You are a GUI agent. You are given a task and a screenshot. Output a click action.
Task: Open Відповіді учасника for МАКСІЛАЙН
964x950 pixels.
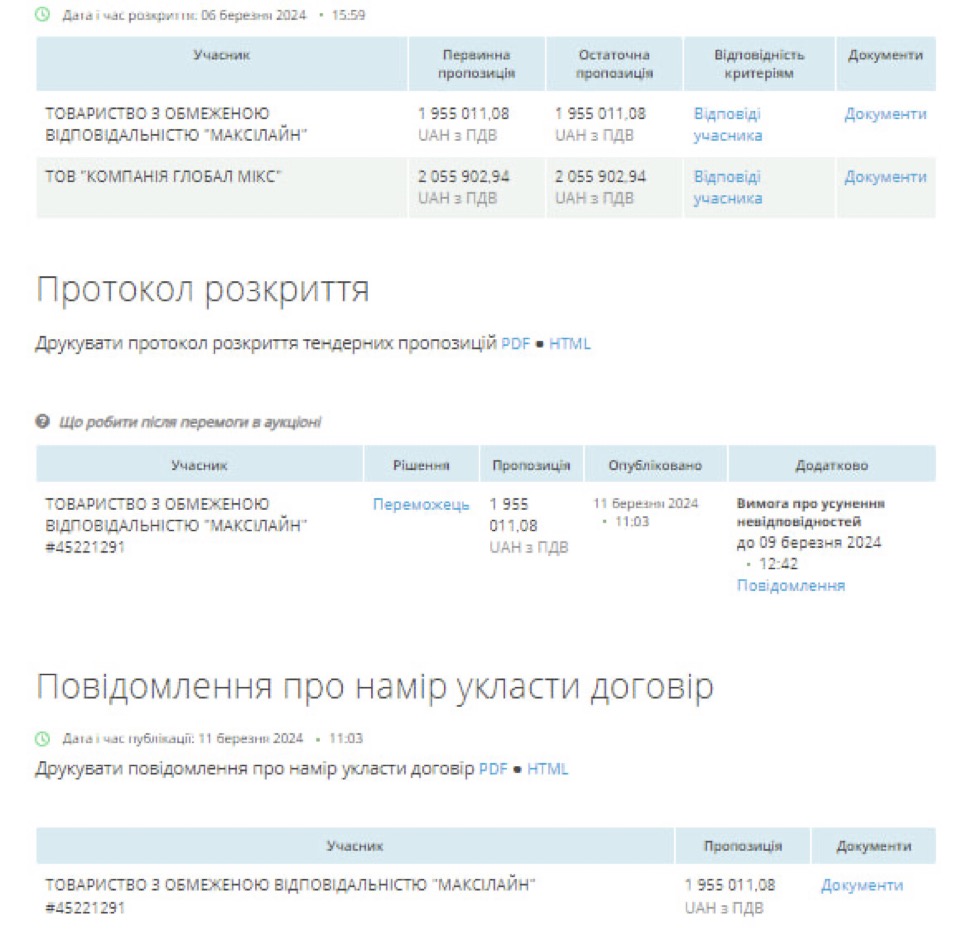[727, 125]
